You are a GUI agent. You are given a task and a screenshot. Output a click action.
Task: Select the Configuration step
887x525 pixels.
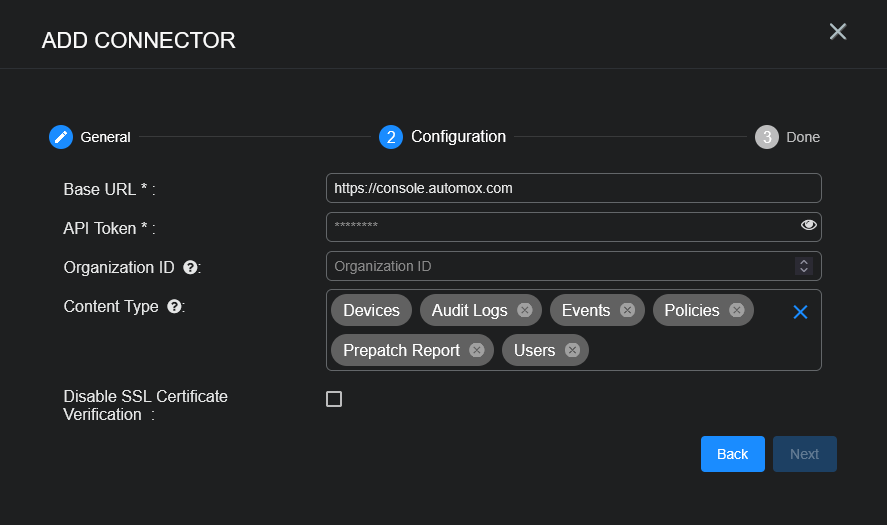click(391, 137)
